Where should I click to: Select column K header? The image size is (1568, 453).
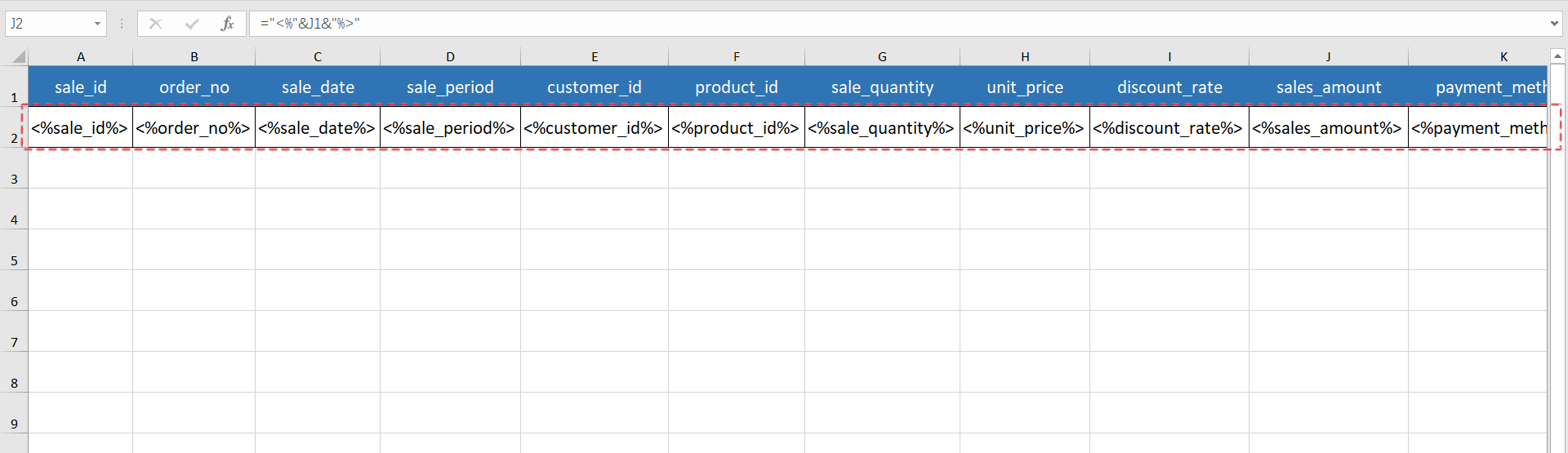pyautogui.click(x=1478, y=56)
